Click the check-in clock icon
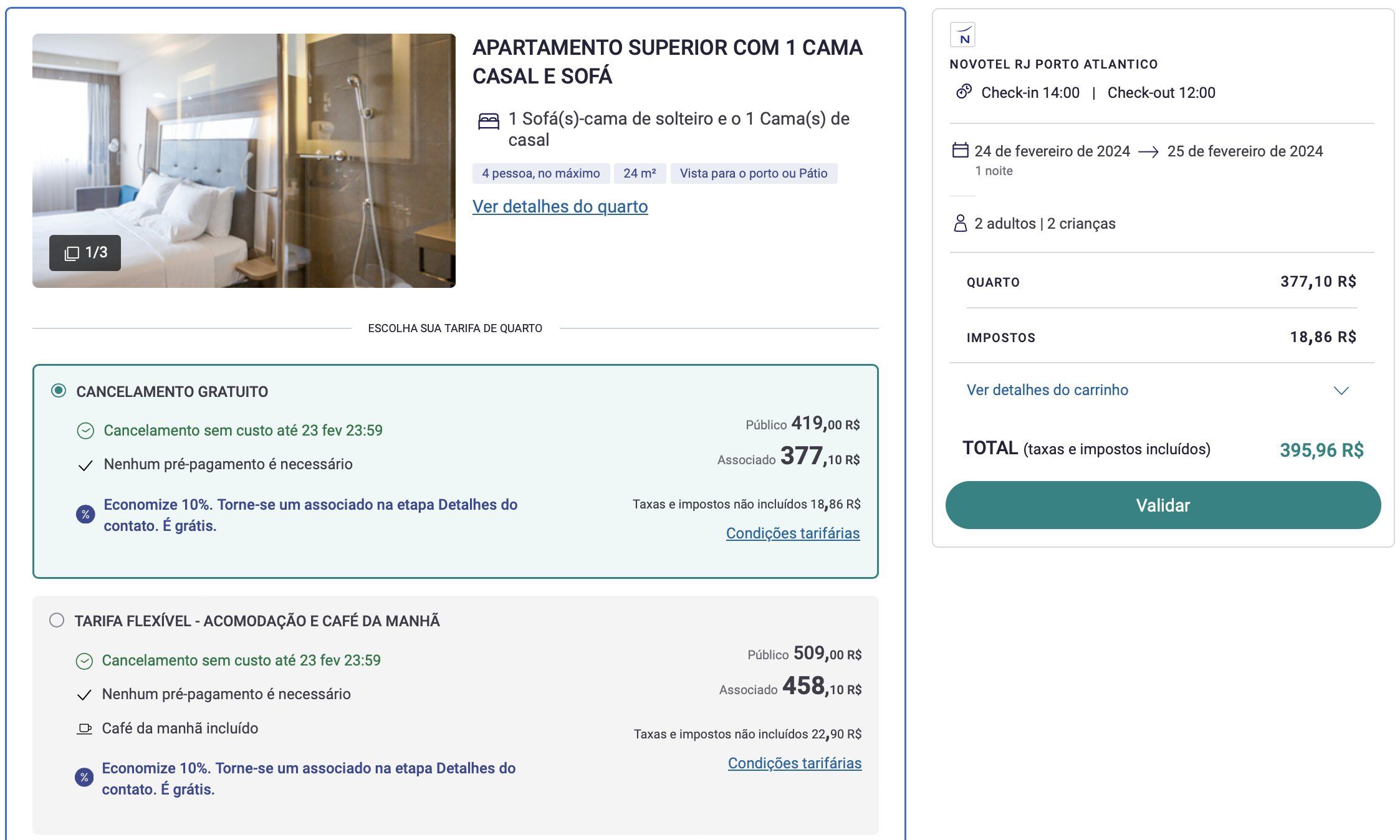 [x=964, y=92]
